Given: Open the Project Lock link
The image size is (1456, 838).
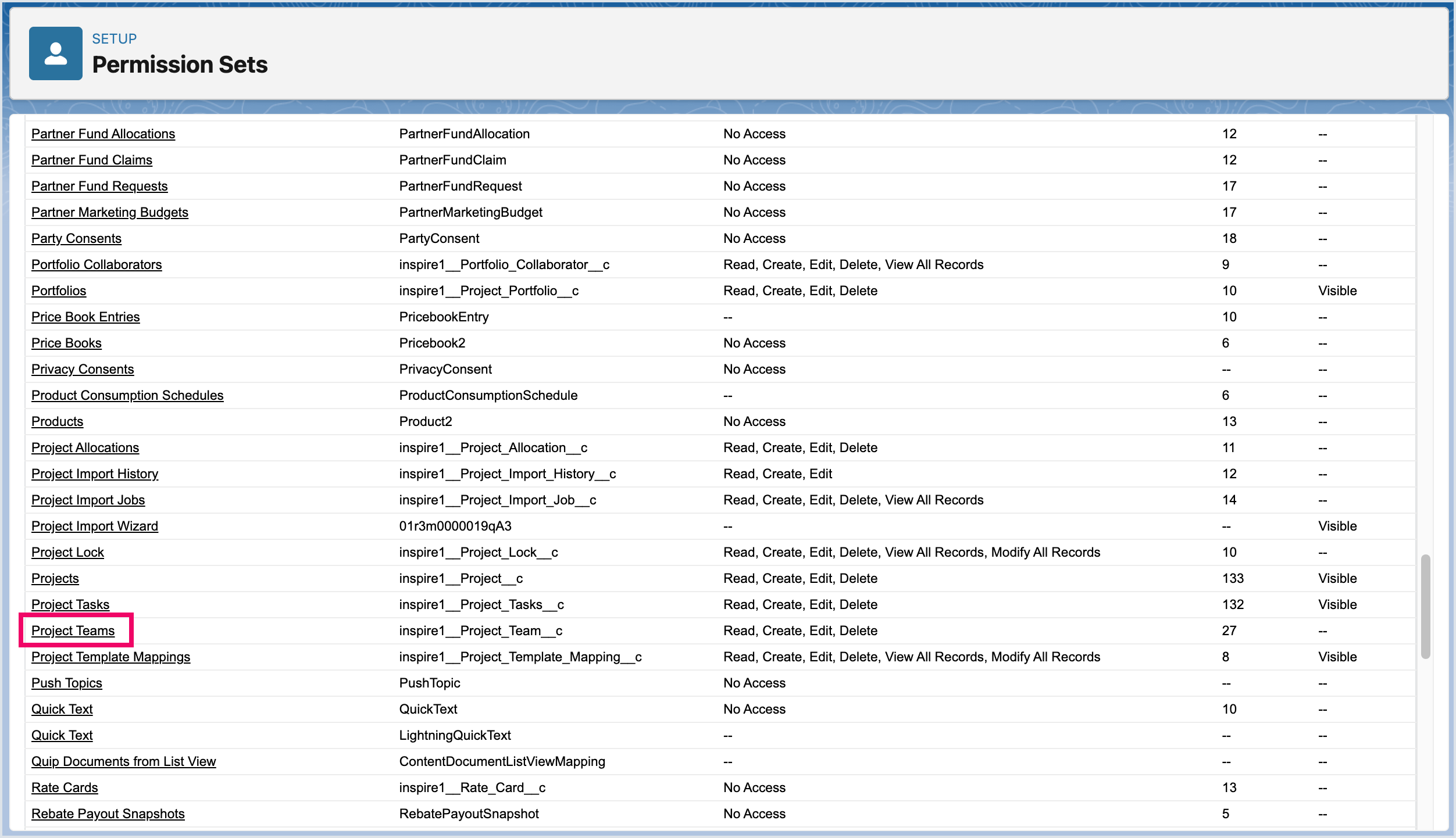Looking at the screenshot, I should pyautogui.click(x=67, y=552).
